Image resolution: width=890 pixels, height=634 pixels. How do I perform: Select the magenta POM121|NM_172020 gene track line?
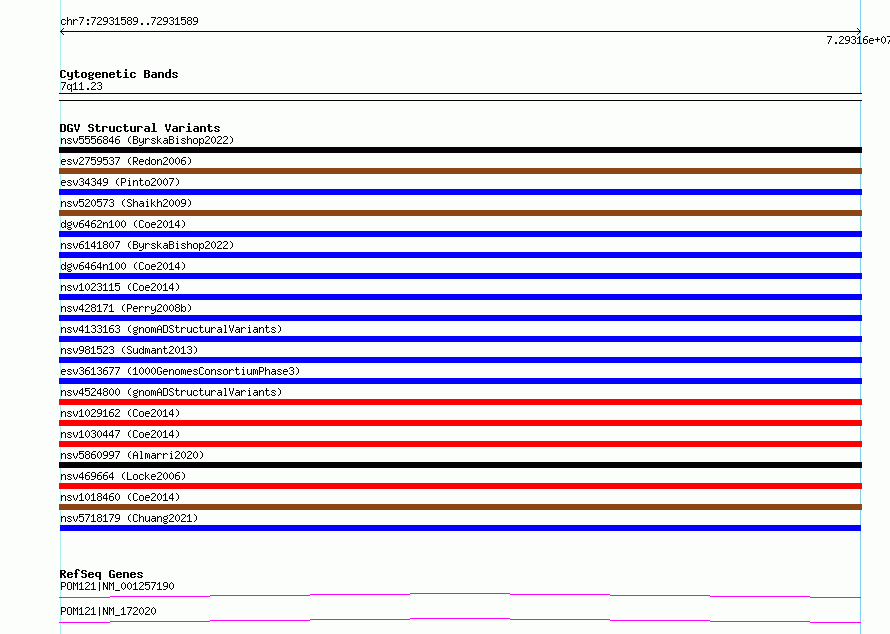pyautogui.click(x=460, y=620)
